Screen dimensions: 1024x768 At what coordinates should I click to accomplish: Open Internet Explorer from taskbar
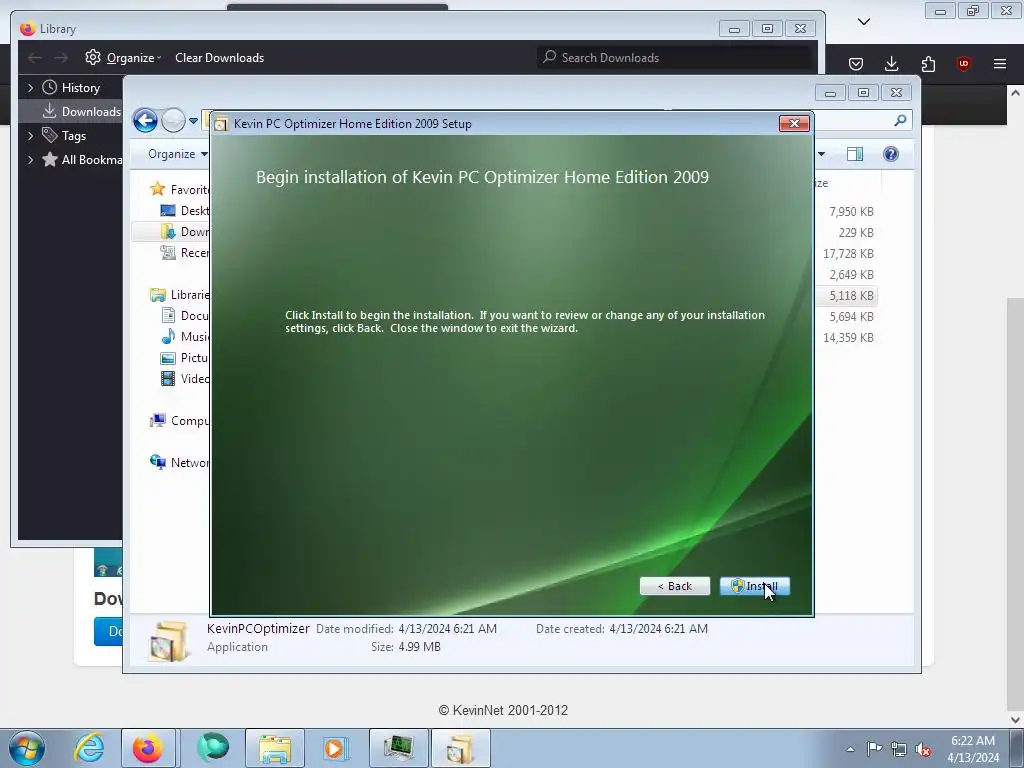pos(89,748)
